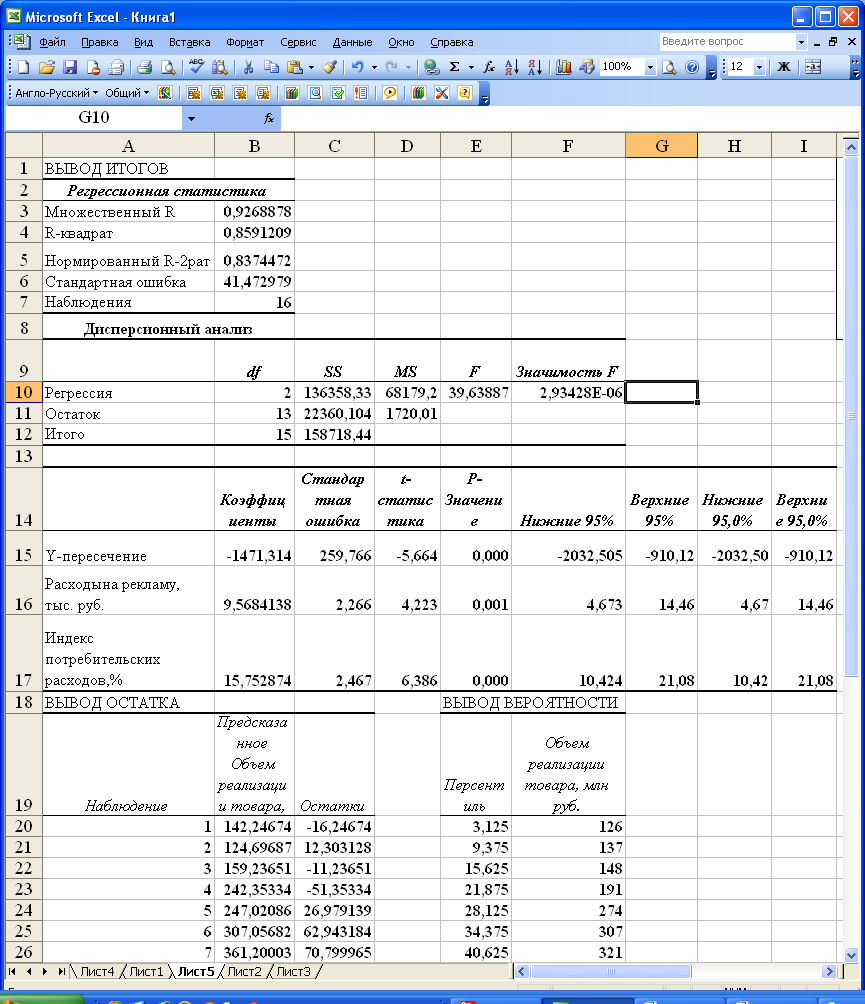Click the AutoSum sigma icon
865x1004 pixels.
[455, 67]
